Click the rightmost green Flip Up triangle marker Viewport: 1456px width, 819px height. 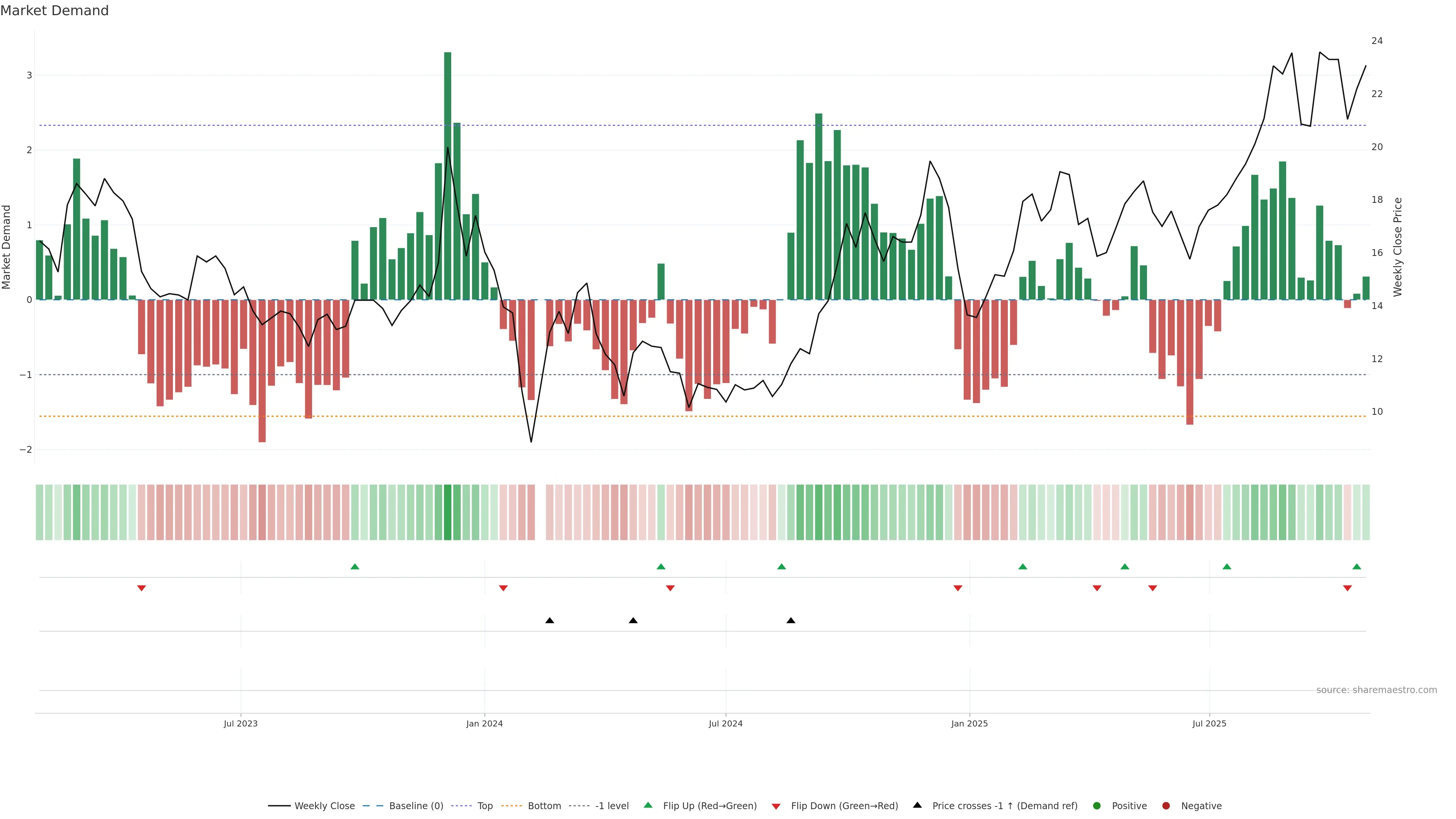(x=1357, y=567)
